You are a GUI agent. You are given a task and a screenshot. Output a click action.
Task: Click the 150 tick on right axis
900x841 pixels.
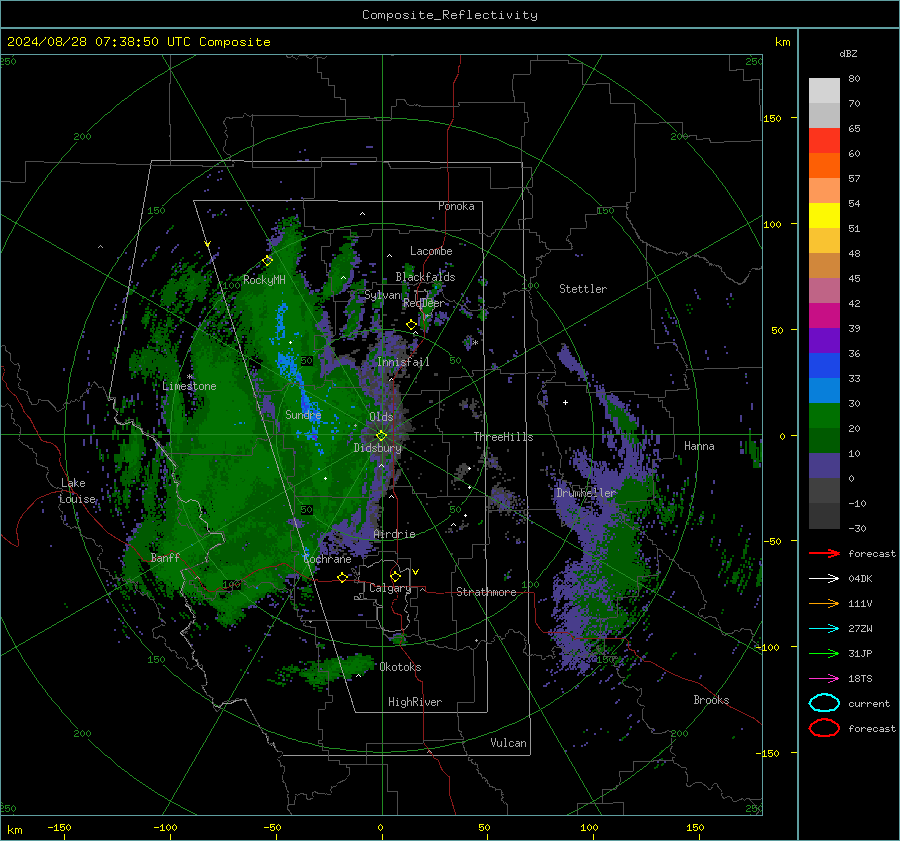click(x=772, y=118)
